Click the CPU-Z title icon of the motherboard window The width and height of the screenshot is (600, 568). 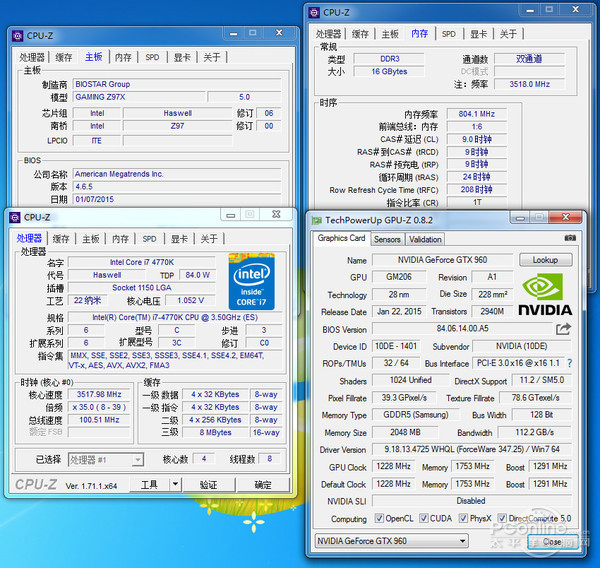(18, 36)
